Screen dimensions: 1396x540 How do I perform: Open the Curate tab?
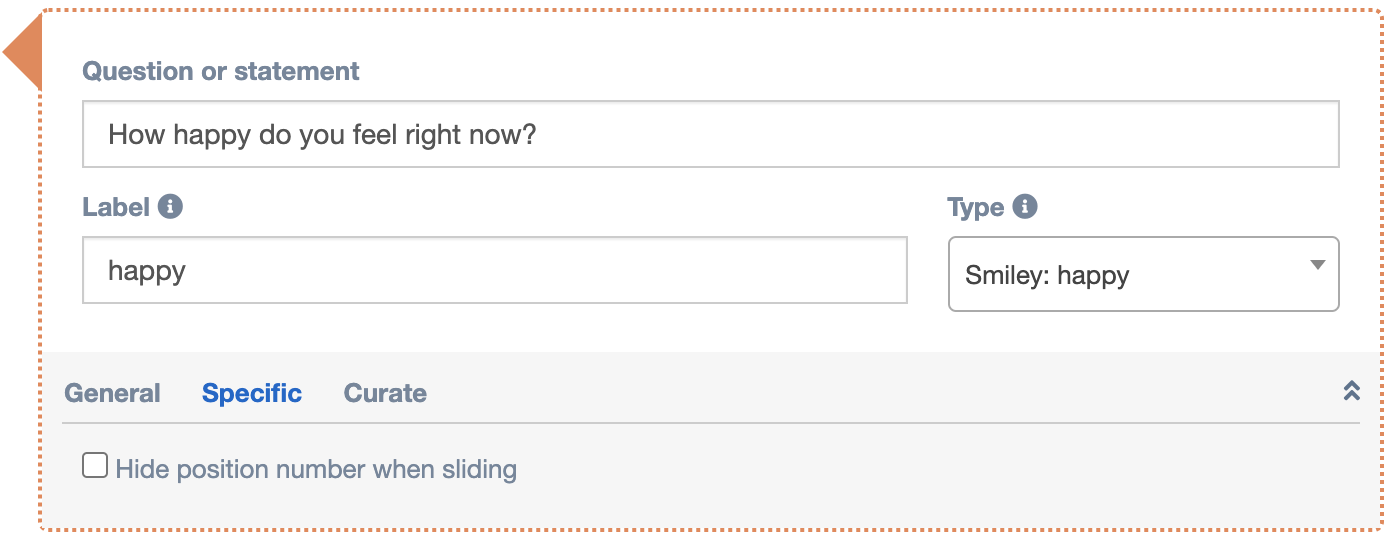point(385,393)
